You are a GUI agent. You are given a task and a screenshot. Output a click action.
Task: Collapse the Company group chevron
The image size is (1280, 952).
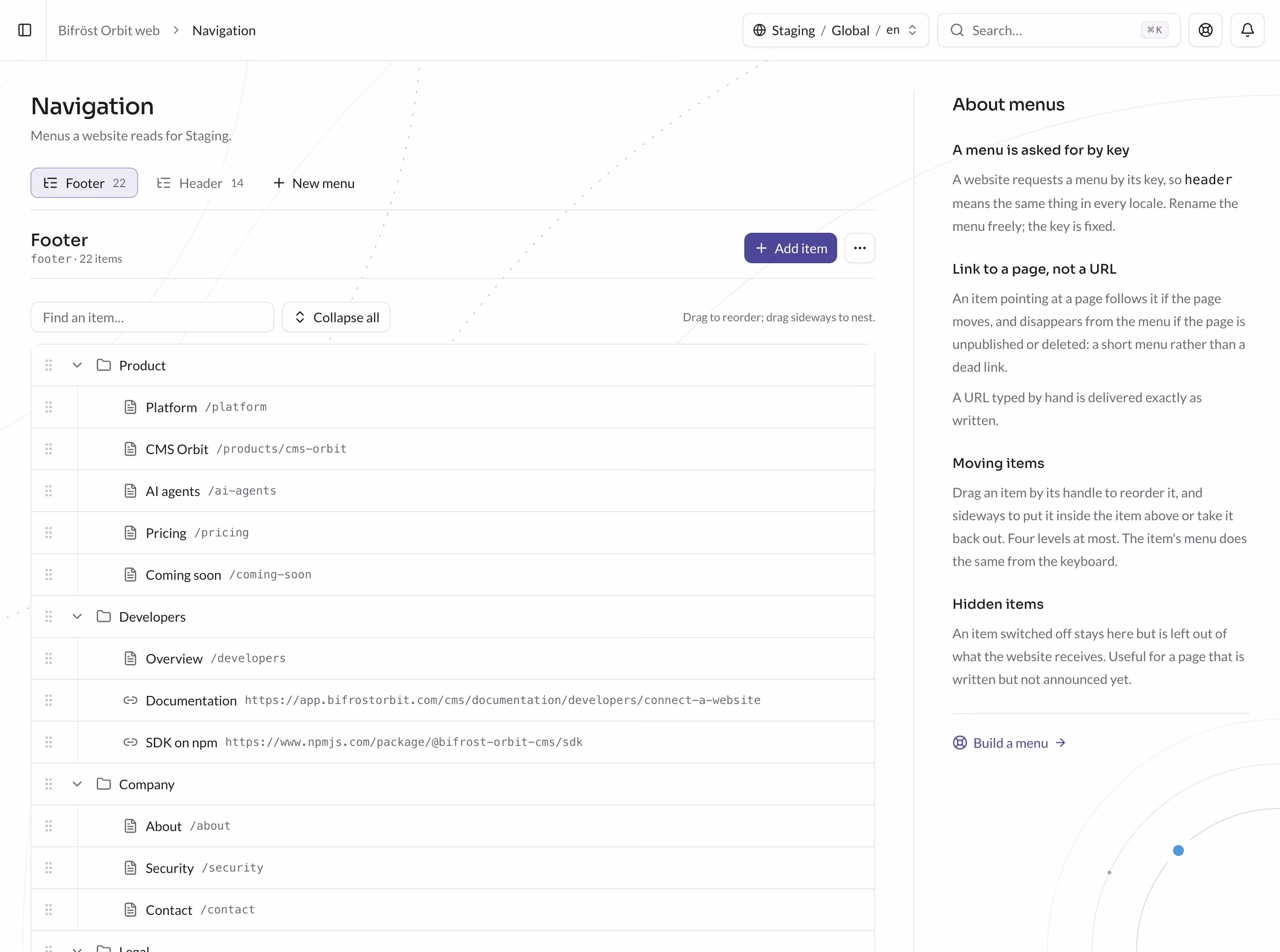coord(77,784)
